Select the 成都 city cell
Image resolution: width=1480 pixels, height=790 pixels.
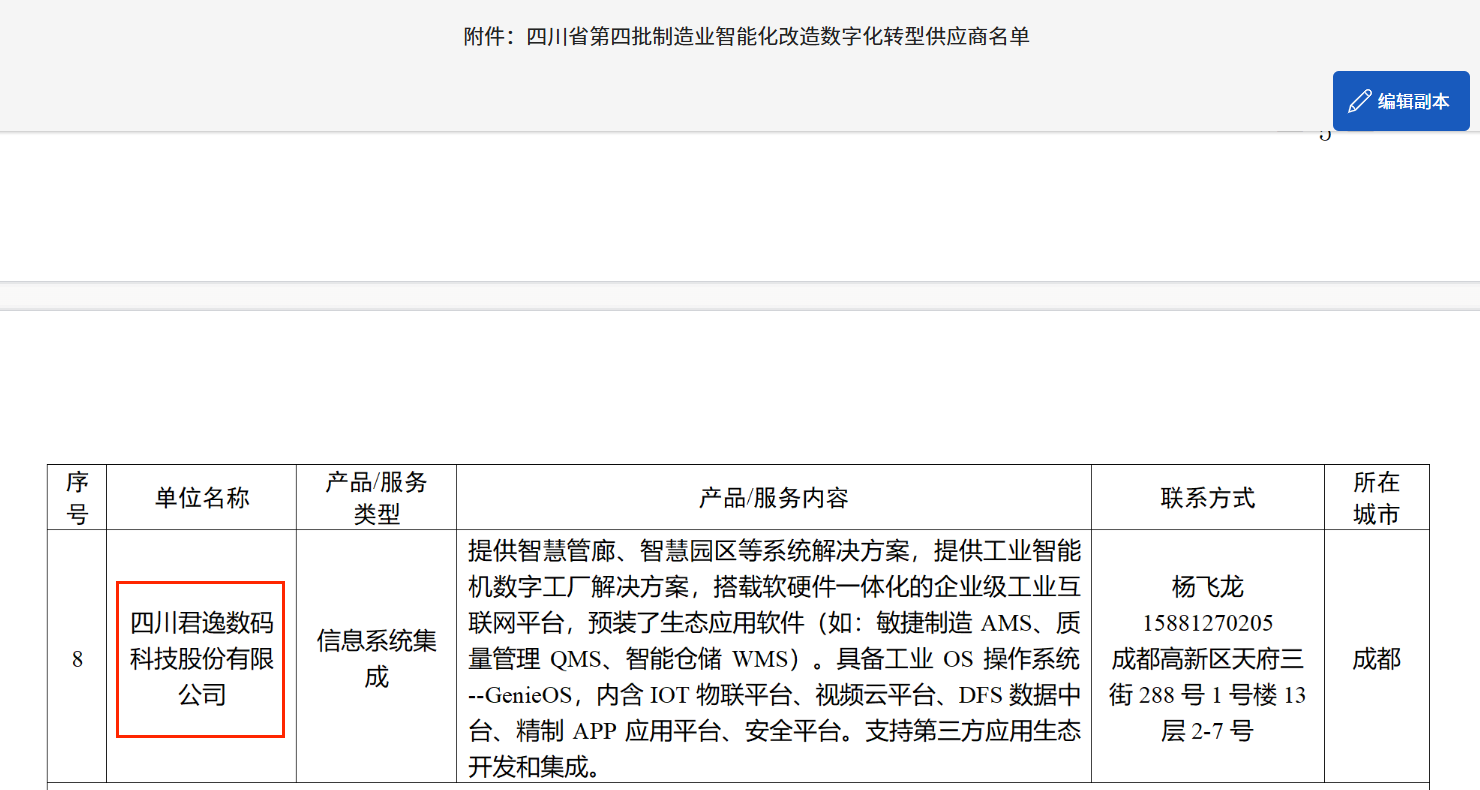pos(1376,660)
